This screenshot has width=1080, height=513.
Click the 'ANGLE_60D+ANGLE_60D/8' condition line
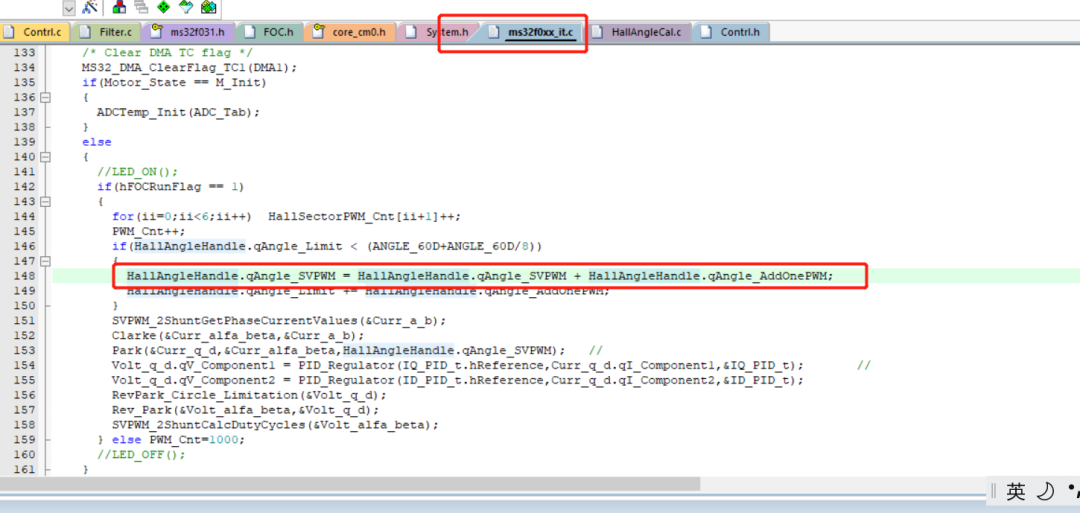[x=327, y=247]
